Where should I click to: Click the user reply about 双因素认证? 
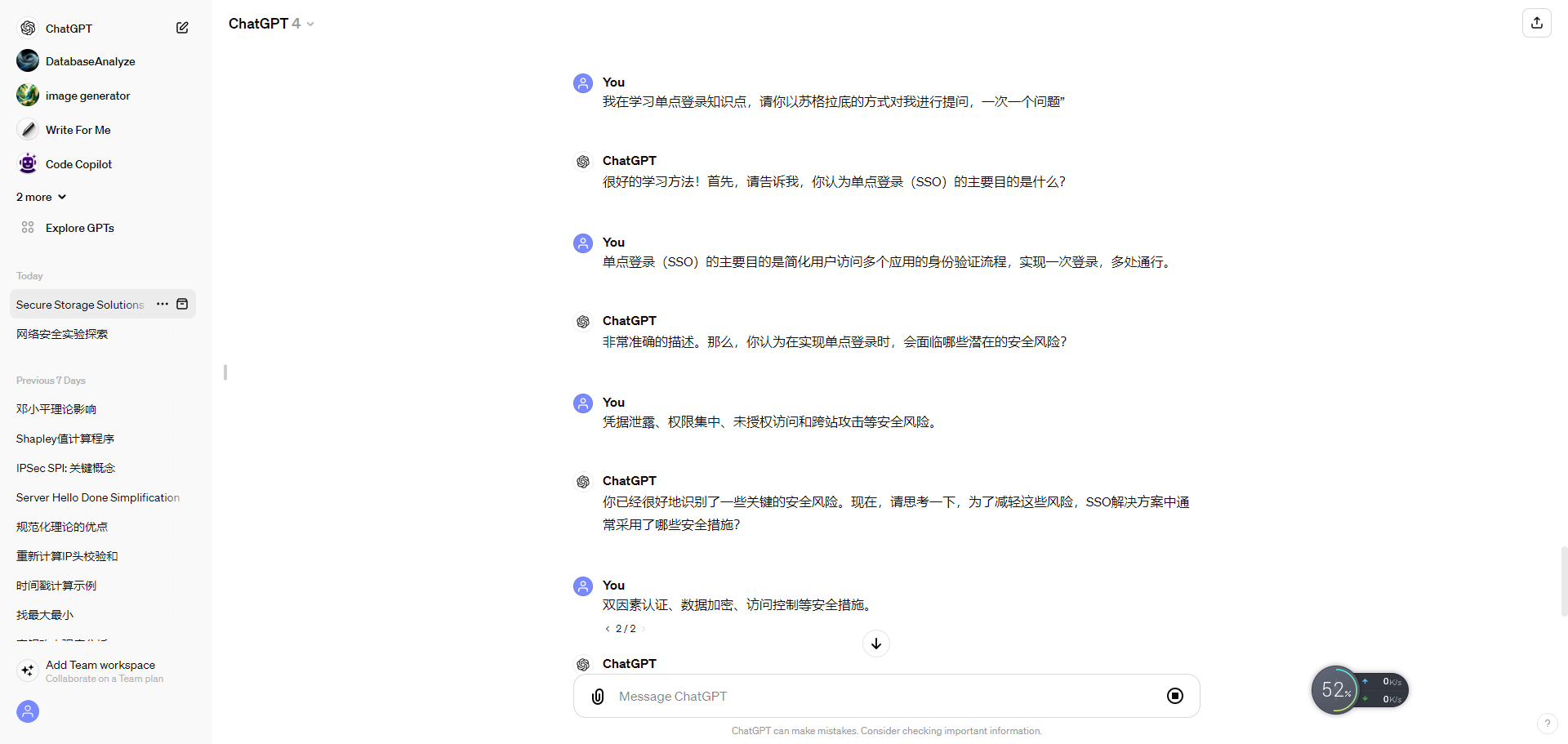739,605
